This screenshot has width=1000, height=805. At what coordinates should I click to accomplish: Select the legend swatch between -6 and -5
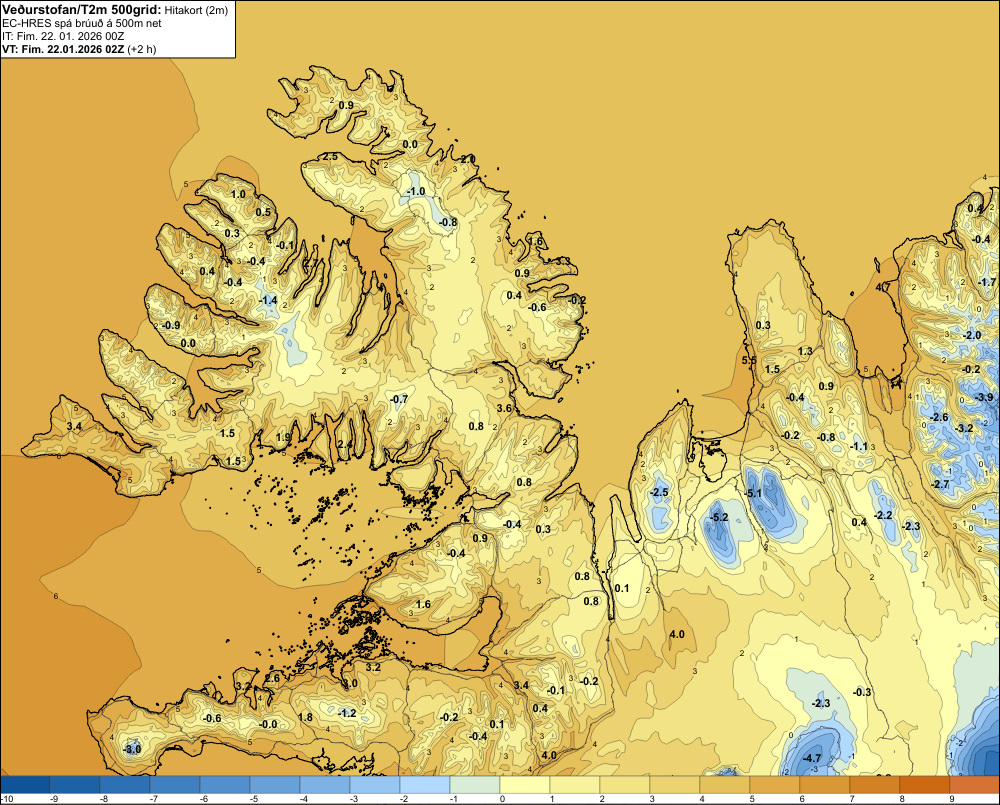click(224, 784)
